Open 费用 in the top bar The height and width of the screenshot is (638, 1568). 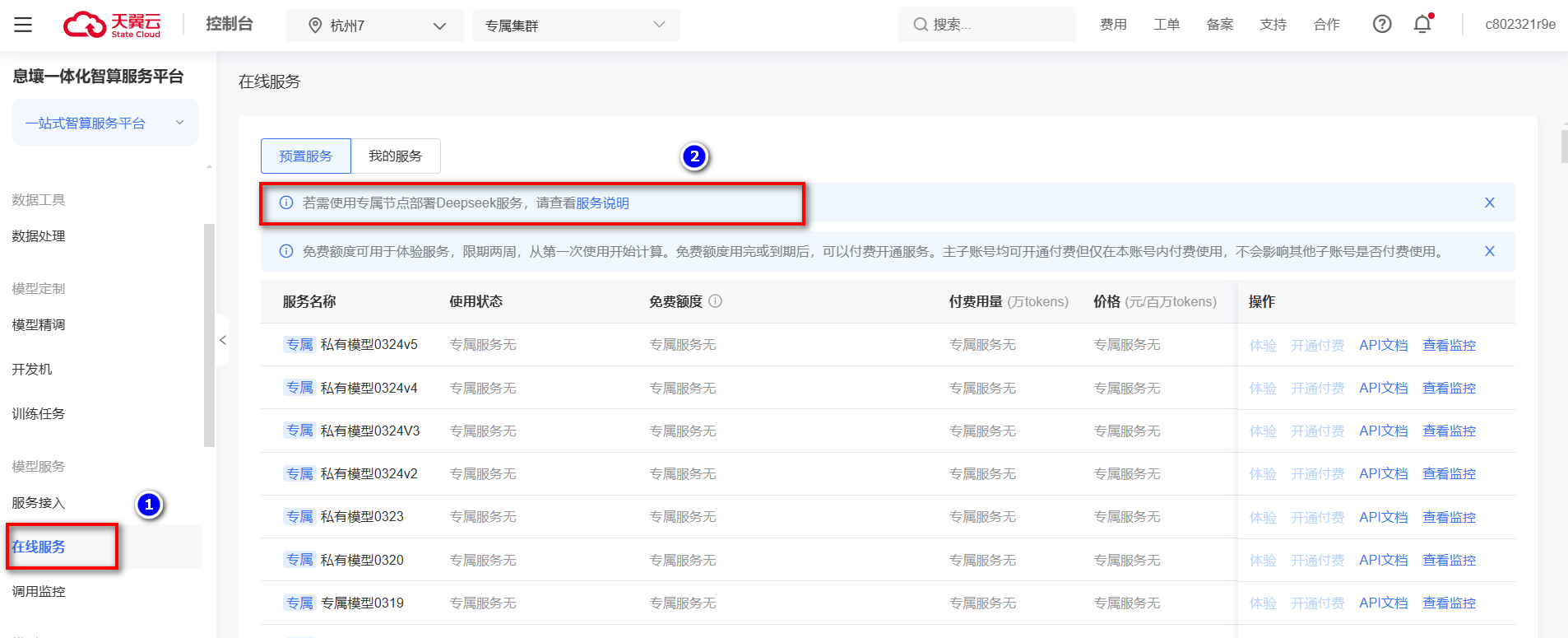pyautogui.click(x=1113, y=25)
